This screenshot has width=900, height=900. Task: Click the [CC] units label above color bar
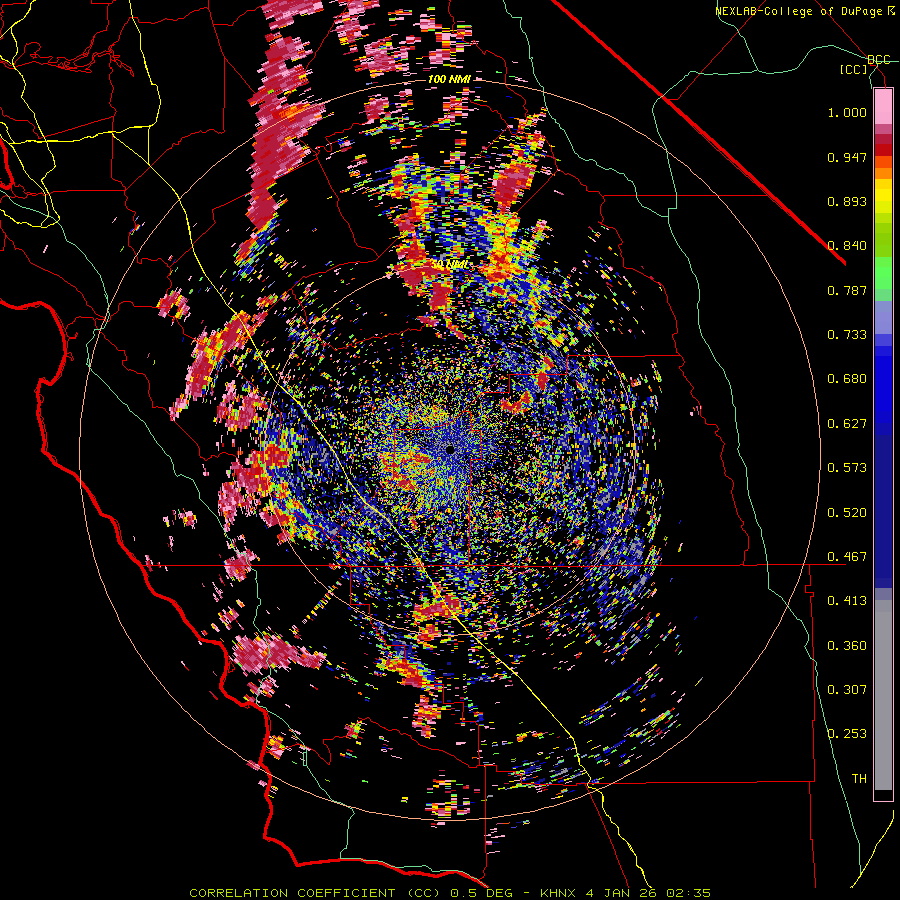click(854, 69)
